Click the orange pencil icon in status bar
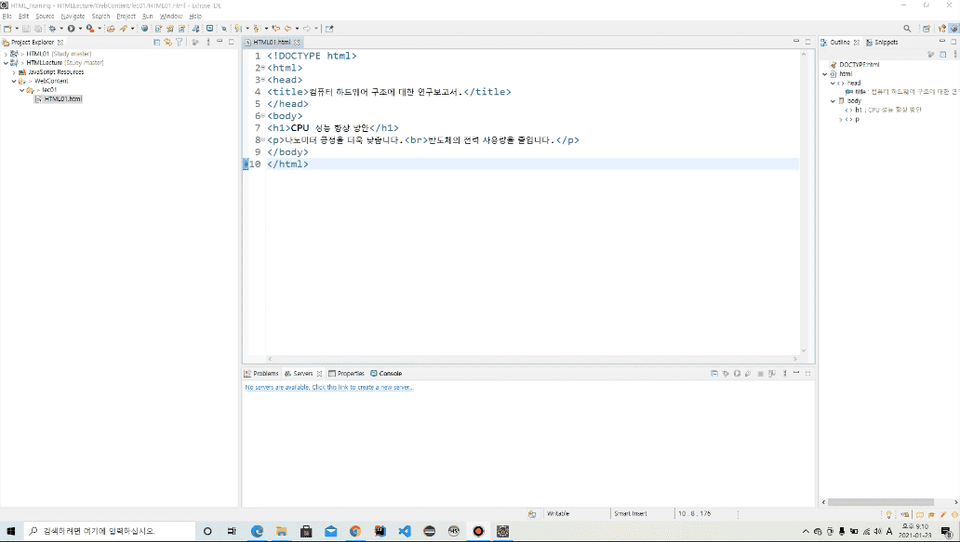This screenshot has height=542, width=960. (x=943, y=514)
